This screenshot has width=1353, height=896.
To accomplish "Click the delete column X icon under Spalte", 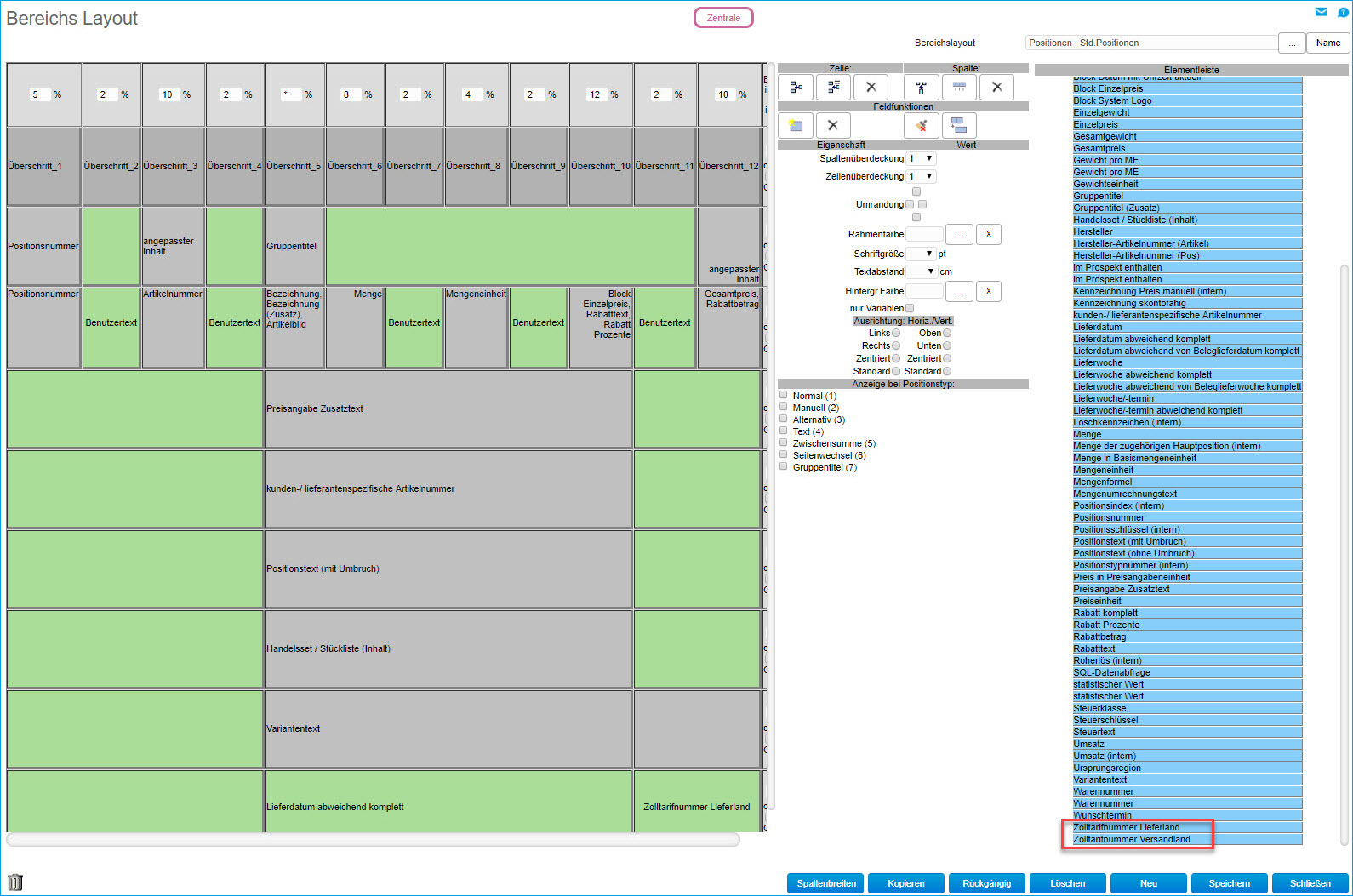I will pos(996,87).
